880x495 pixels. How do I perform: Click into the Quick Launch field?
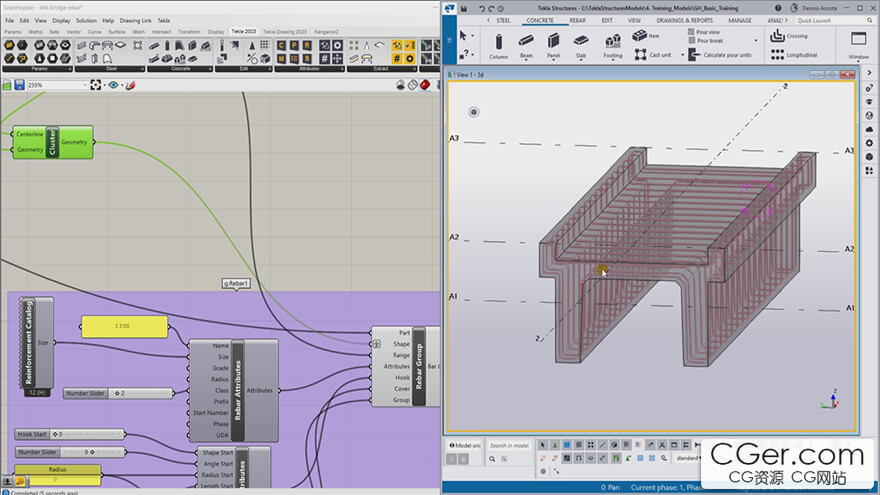829,20
